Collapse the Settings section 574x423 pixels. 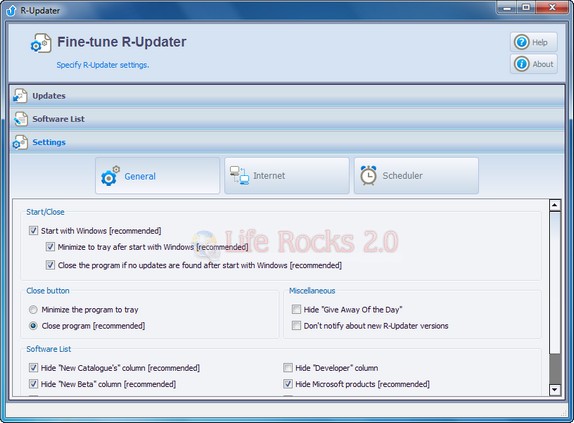[287, 142]
